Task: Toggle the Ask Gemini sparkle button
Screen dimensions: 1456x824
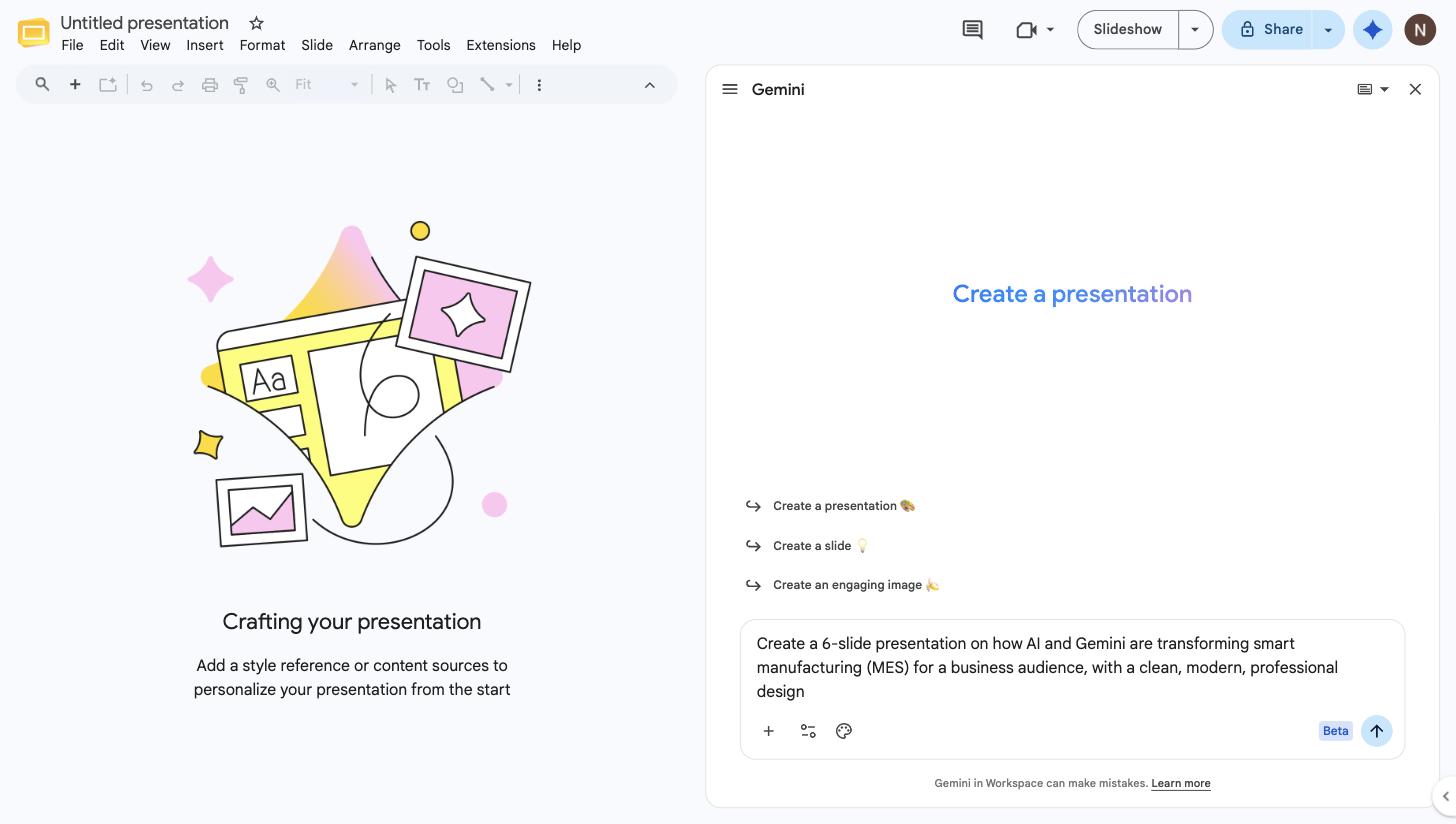Action: coord(1373,30)
